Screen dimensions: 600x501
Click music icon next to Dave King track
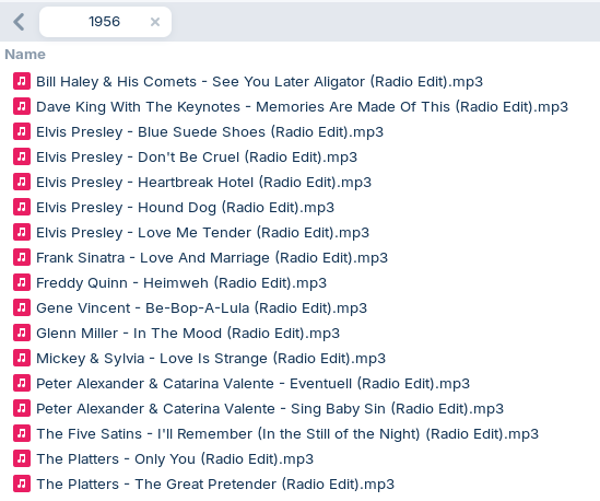(x=22, y=106)
